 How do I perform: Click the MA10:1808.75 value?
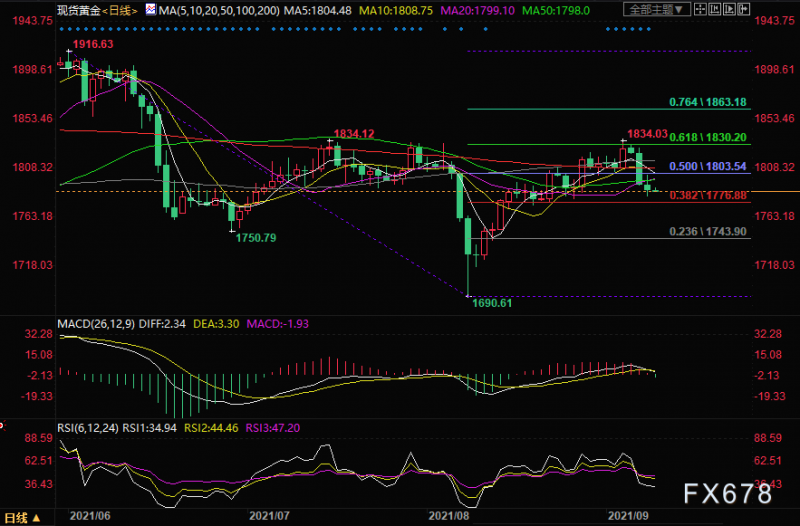(396, 10)
